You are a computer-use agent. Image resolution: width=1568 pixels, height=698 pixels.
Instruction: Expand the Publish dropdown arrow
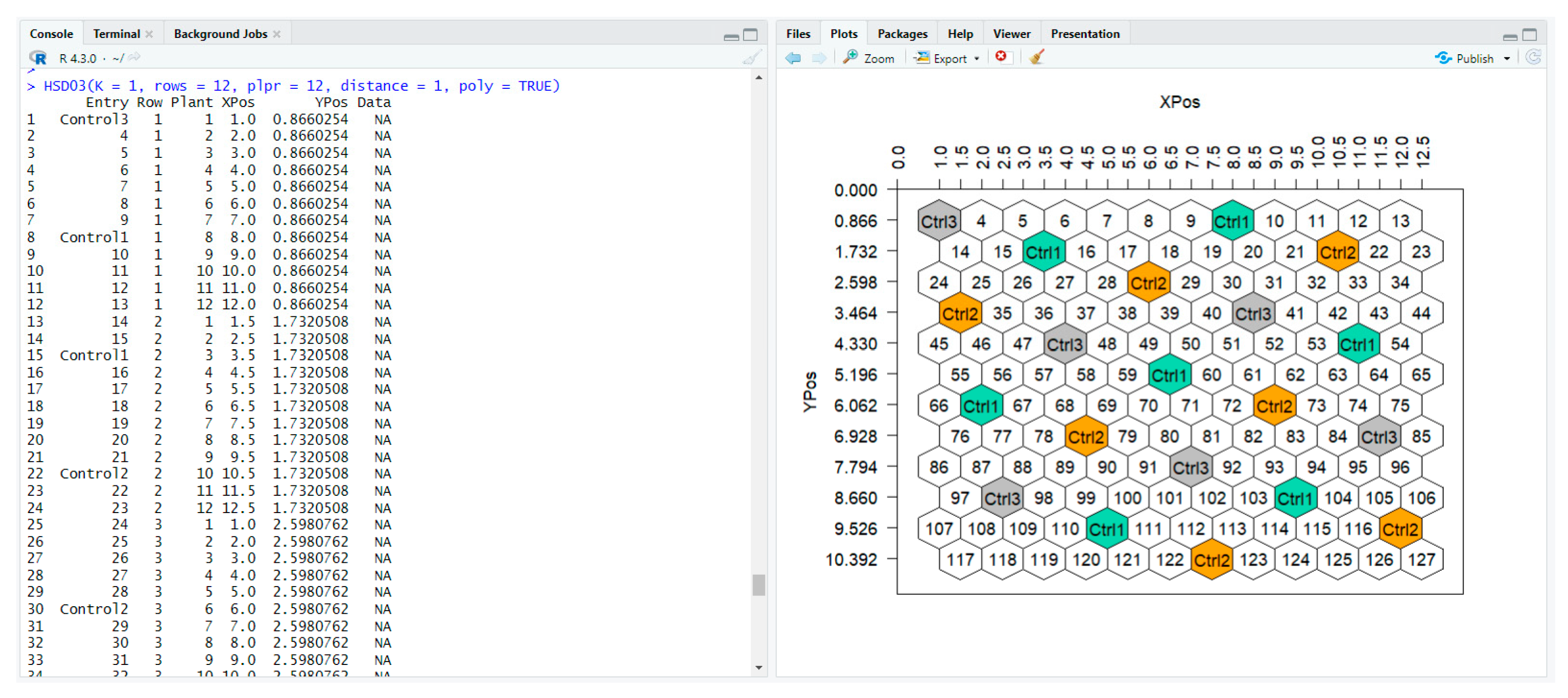(1507, 59)
